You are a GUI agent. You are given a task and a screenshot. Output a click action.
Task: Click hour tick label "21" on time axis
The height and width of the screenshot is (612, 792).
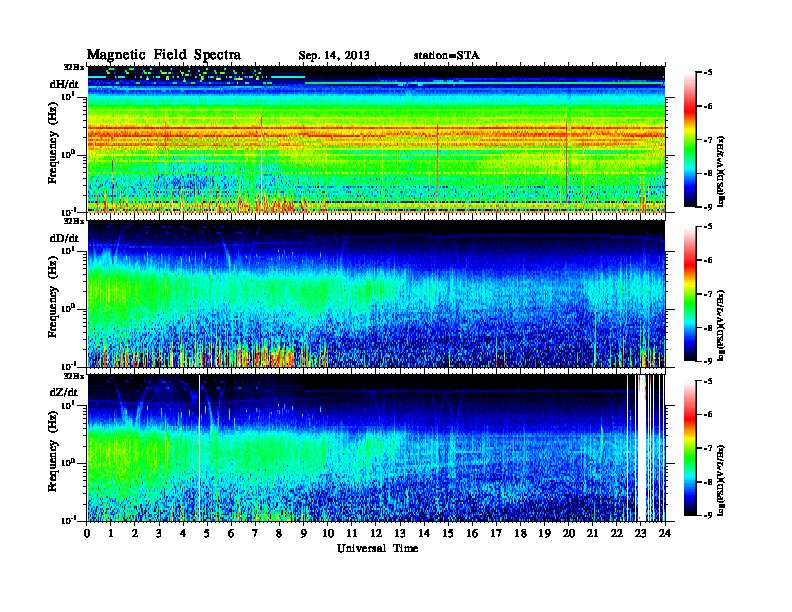coord(592,533)
